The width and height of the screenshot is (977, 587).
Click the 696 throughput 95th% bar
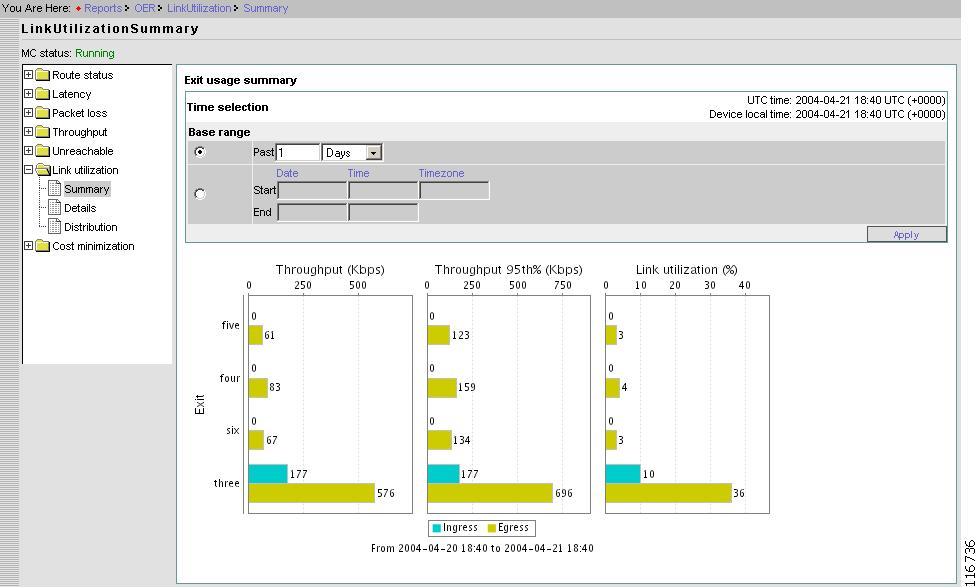[490, 493]
